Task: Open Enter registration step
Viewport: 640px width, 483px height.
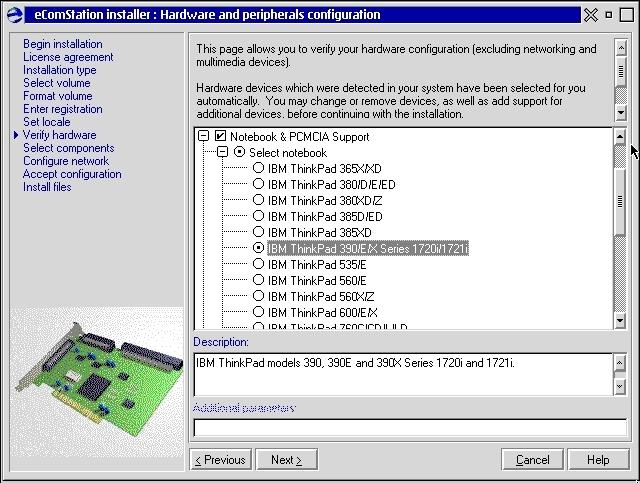Action: (63, 109)
